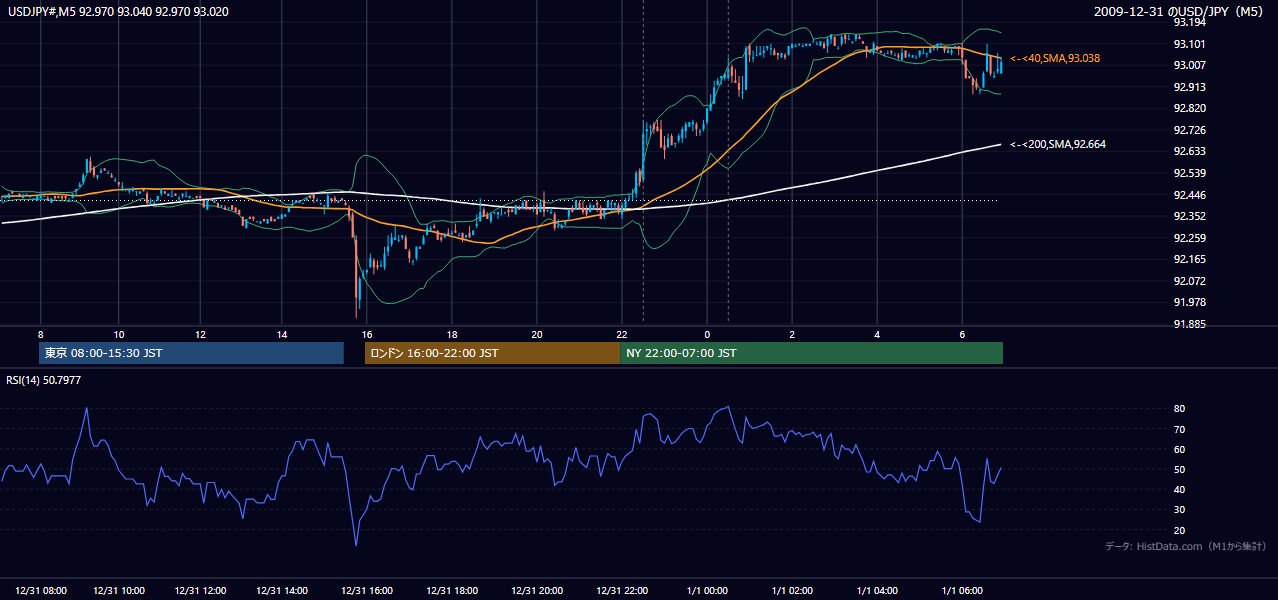Screen dimensions: 1278x600
Task: Click RSI scale value 30
Action: [1179, 510]
